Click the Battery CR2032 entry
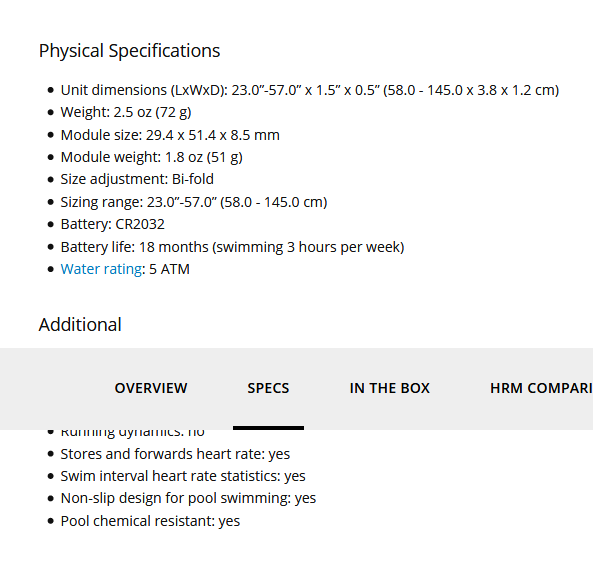This screenshot has height=567, width=593. 113,224
